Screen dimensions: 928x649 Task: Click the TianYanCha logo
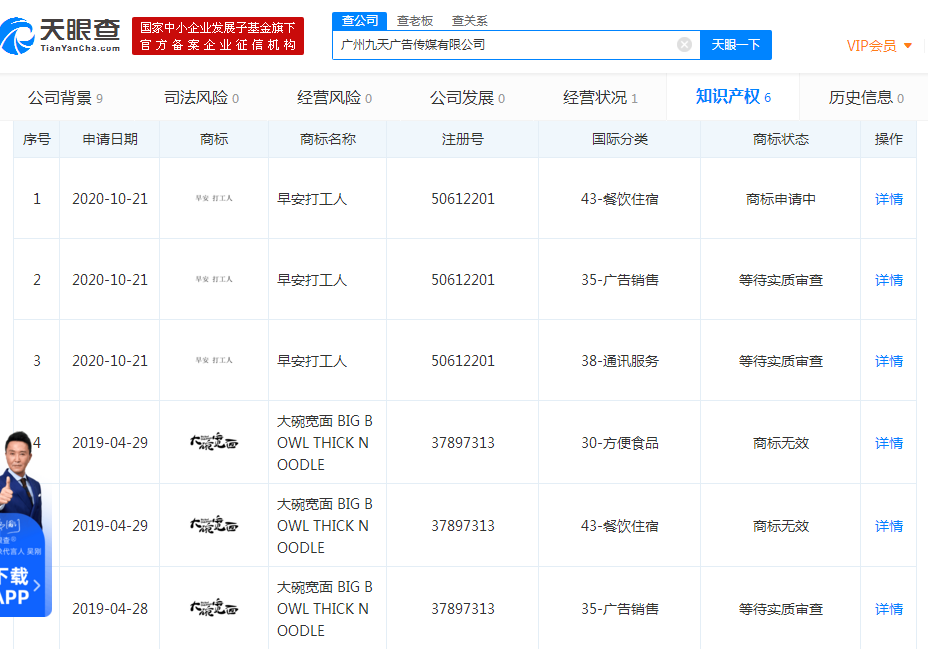coord(62,36)
